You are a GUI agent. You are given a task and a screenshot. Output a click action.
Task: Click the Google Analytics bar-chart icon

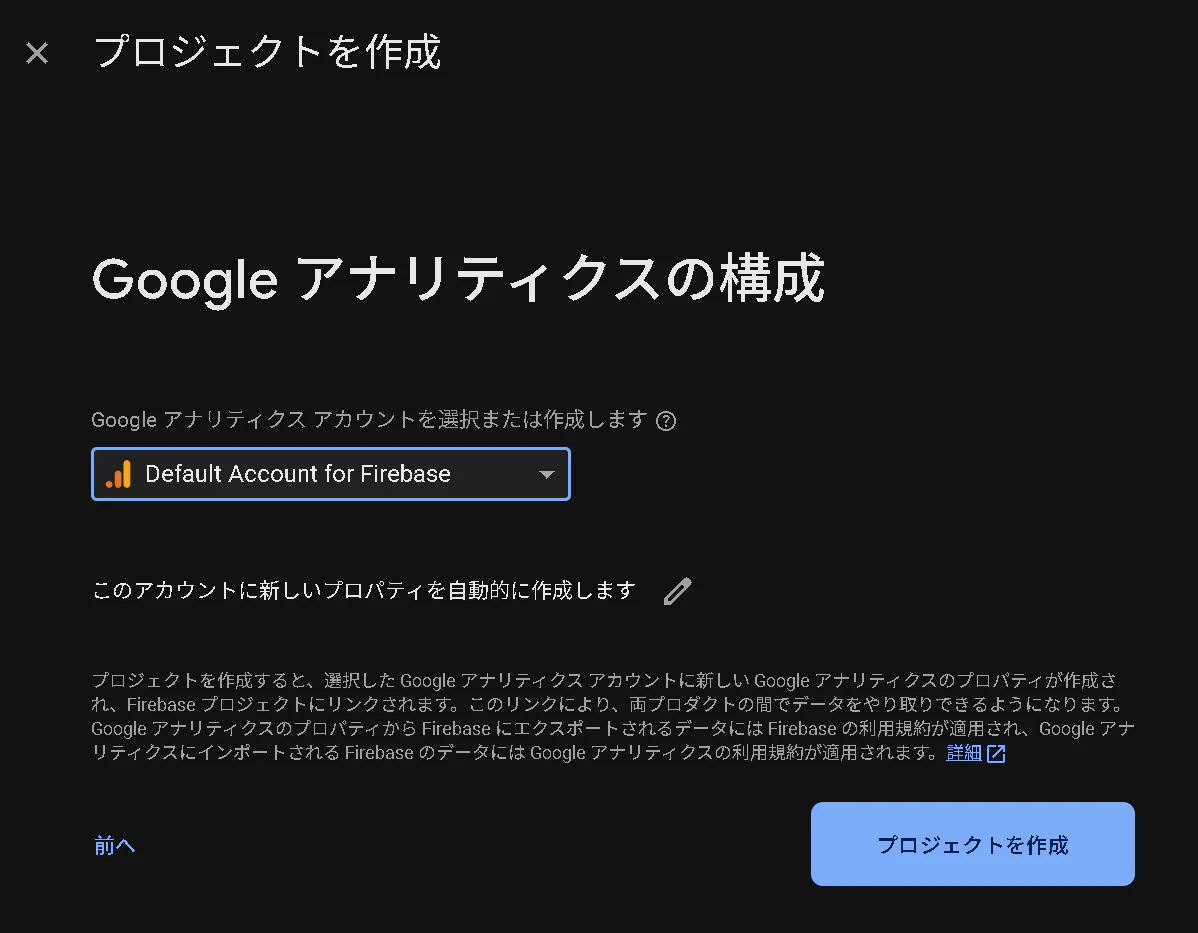coord(119,475)
